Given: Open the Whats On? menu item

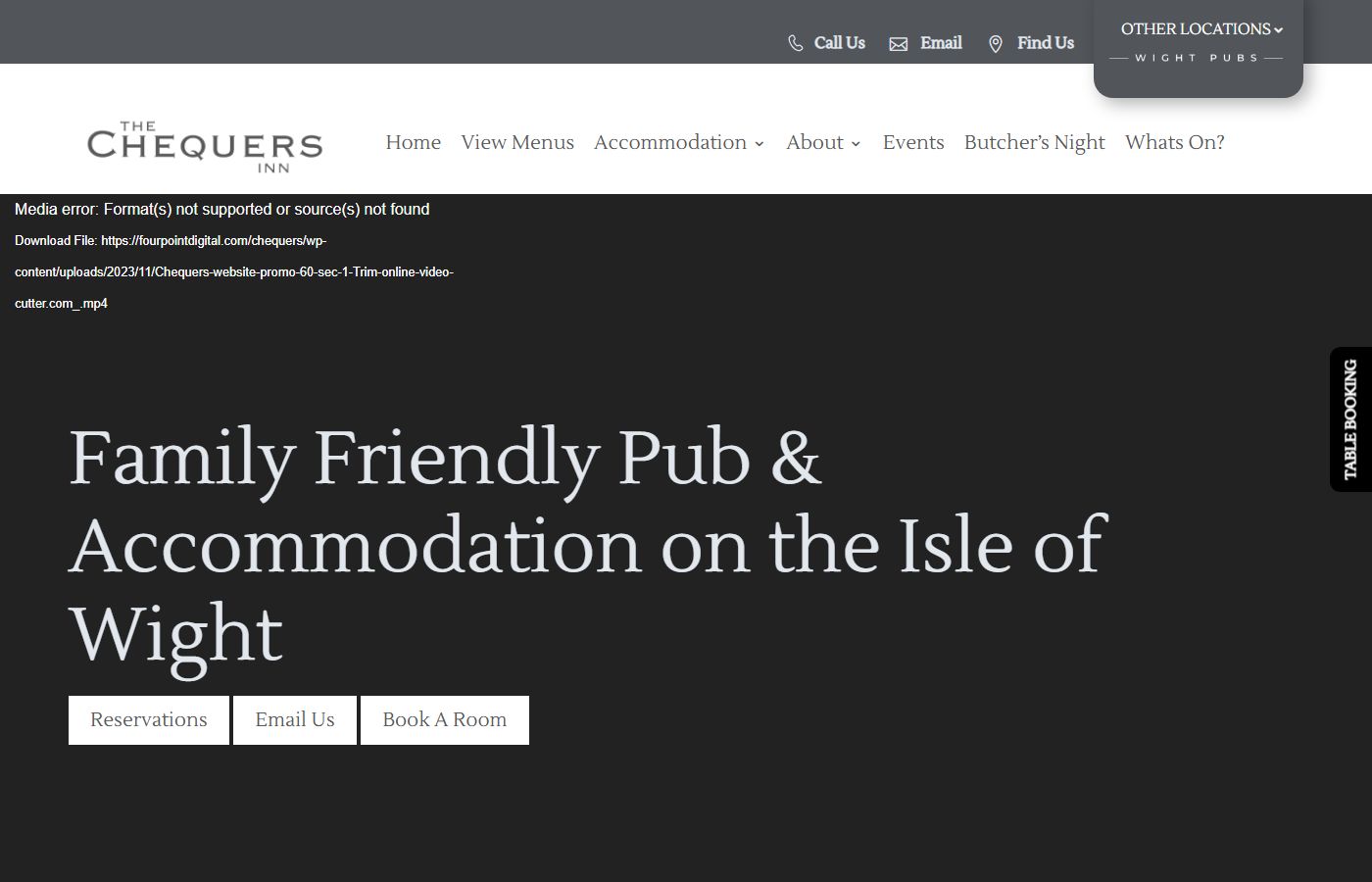Looking at the screenshot, I should coord(1175,142).
